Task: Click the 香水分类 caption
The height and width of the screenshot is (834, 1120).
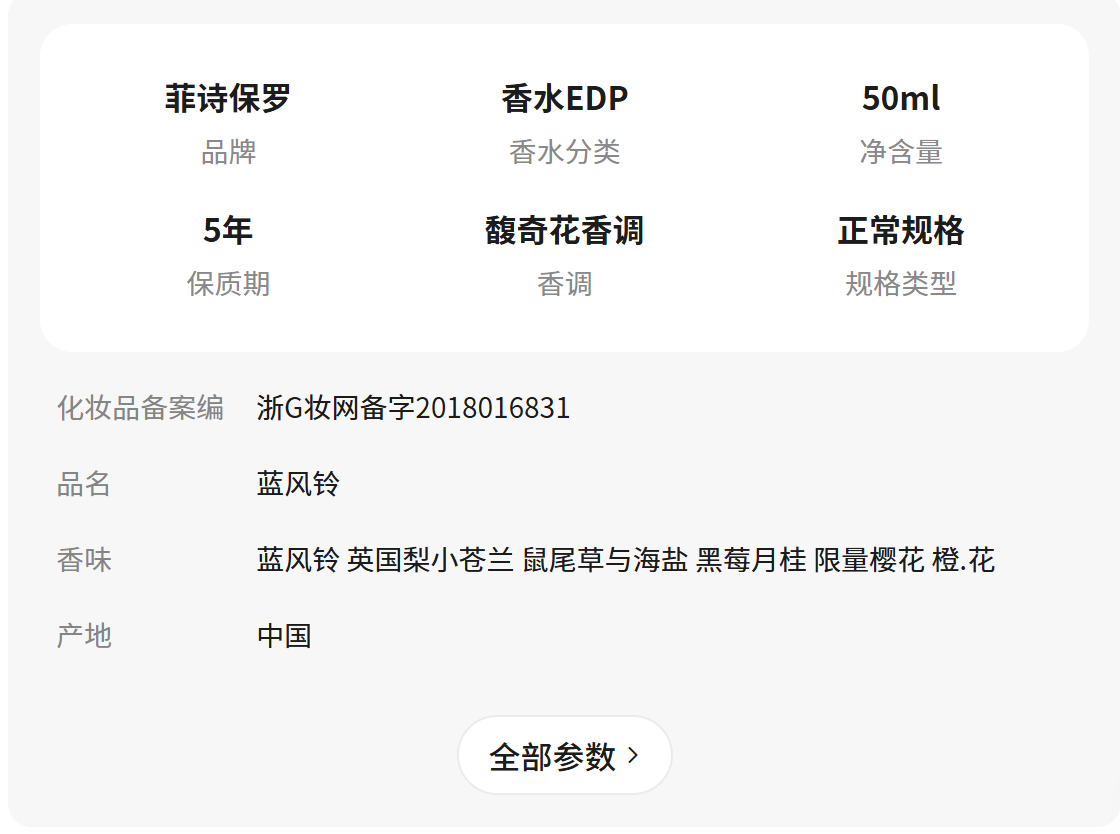Action: coord(564,152)
